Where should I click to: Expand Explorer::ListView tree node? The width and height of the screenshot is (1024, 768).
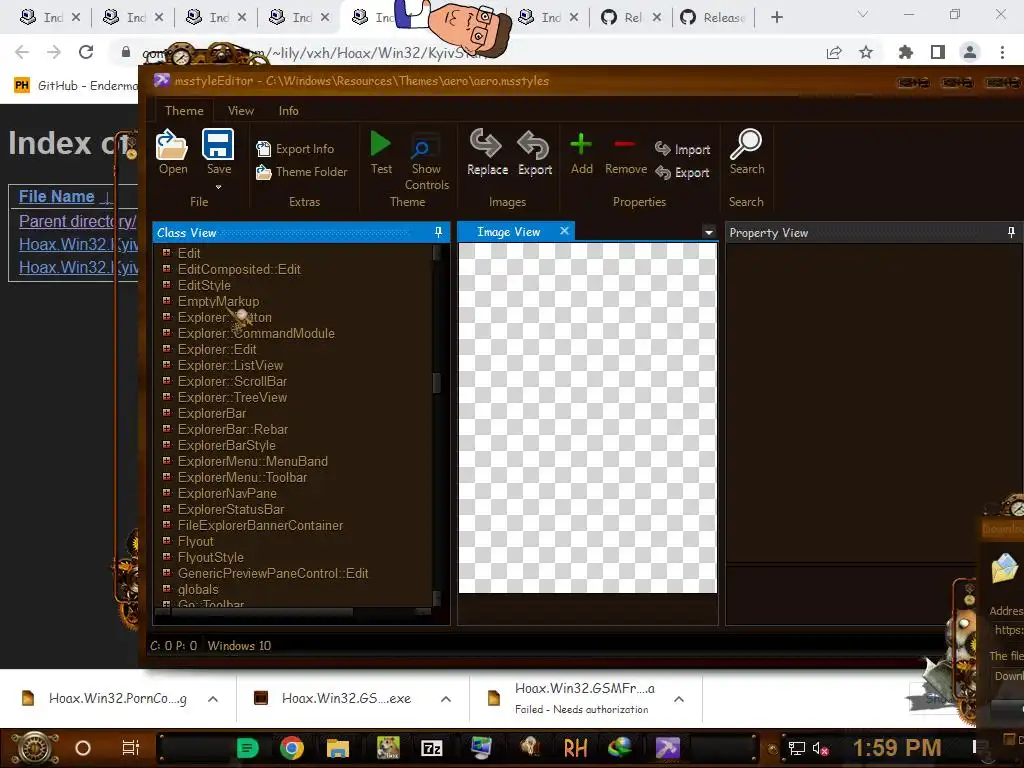[x=167, y=364]
